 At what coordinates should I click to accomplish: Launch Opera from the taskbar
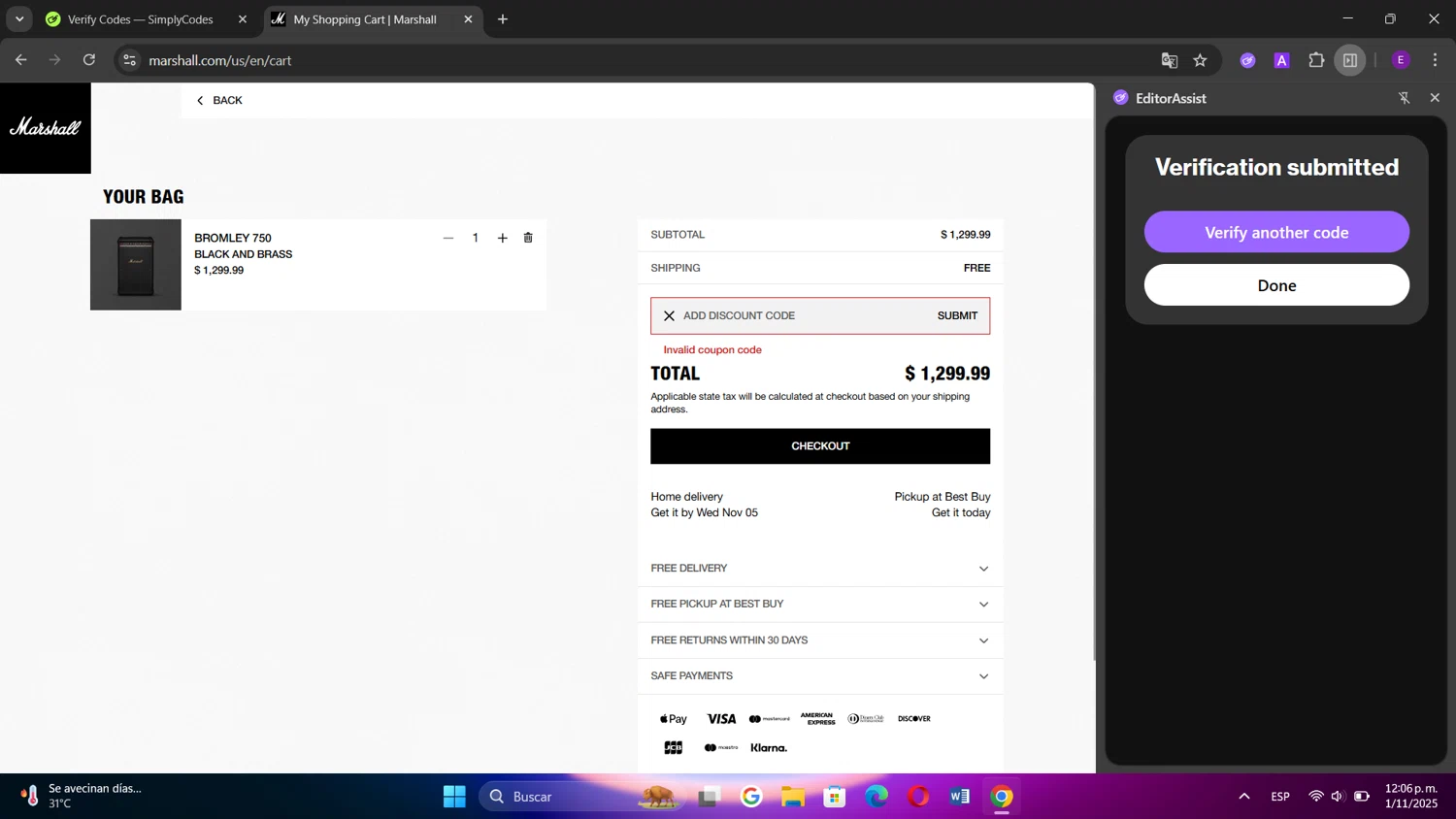pyautogui.click(x=918, y=797)
